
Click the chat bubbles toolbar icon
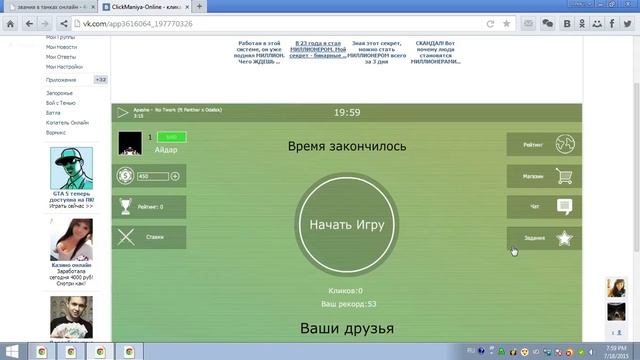tap(548, 24)
